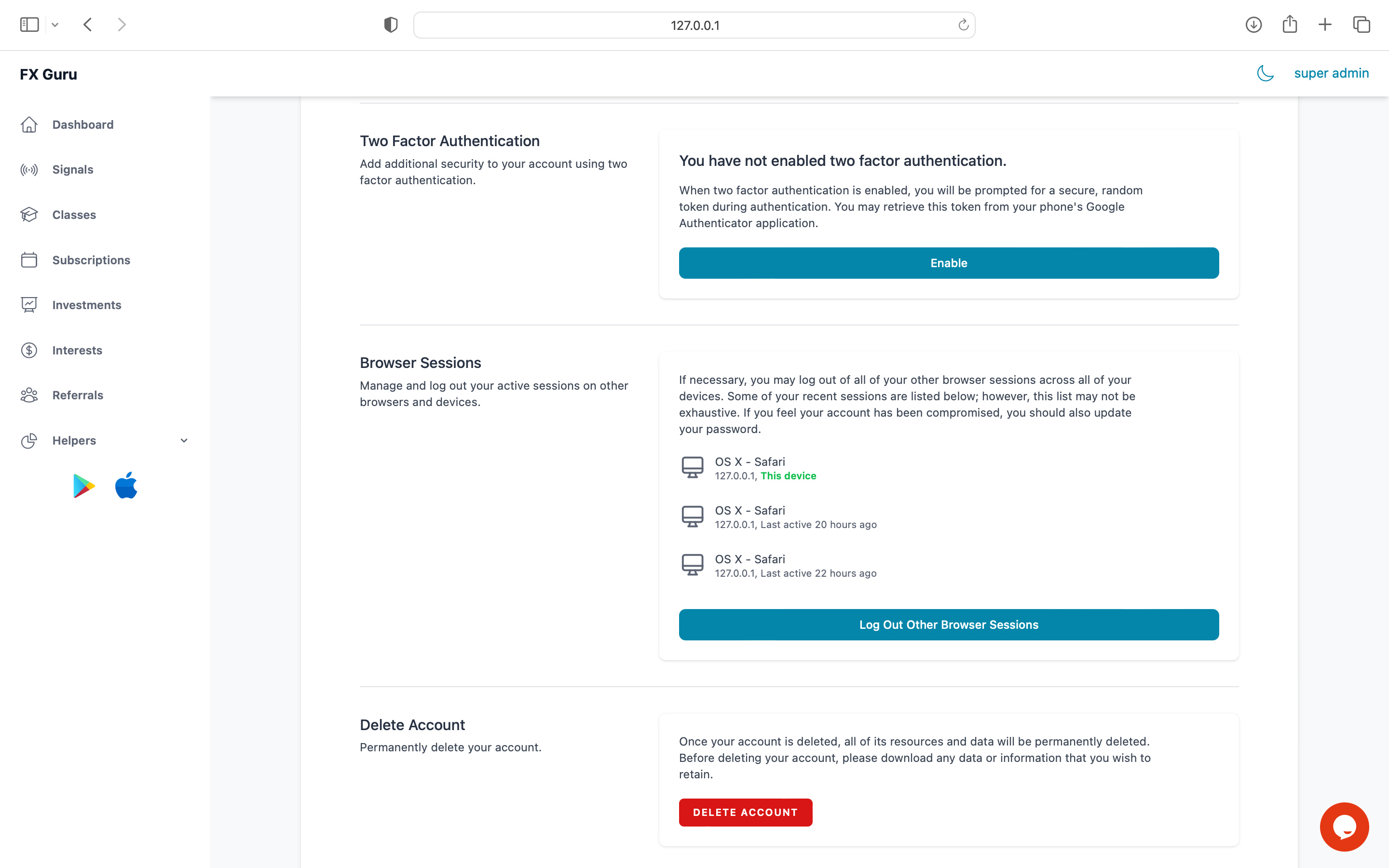This screenshot has height=868, width=1389.
Task: Expand the Helpers menu chevron
Action: click(184, 440)
